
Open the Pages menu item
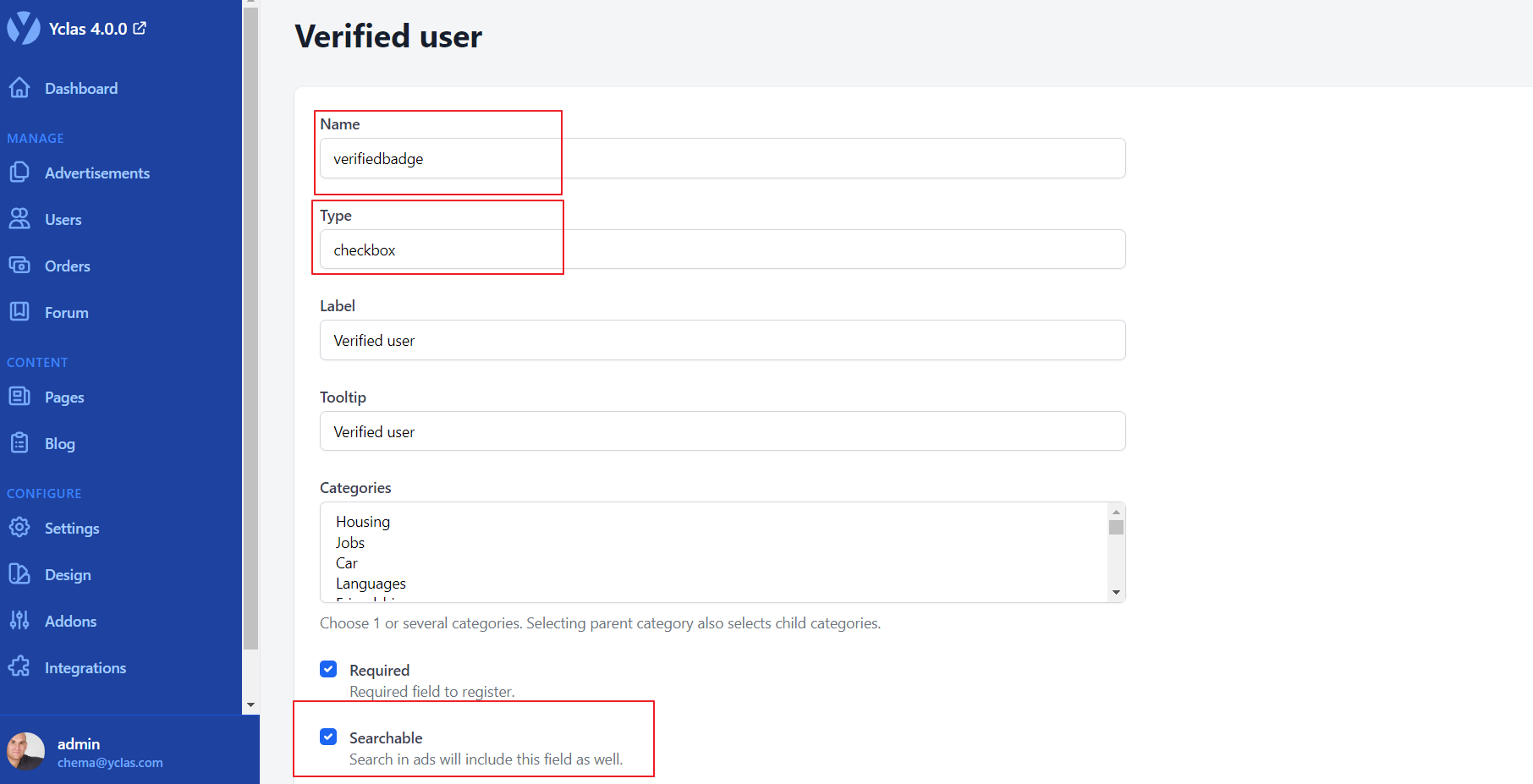click(x=64, y=397)
